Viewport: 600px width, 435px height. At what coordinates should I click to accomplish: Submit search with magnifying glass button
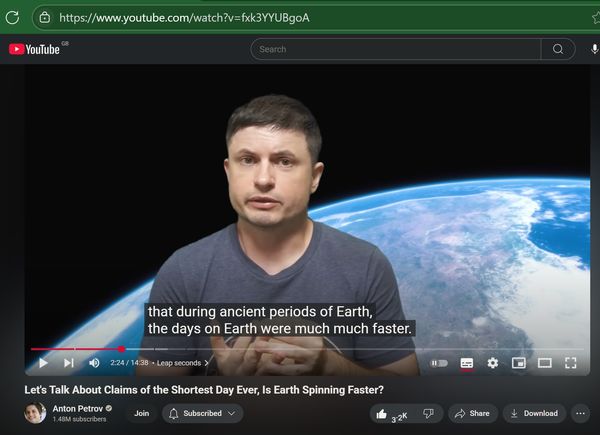tap(558, 49)
